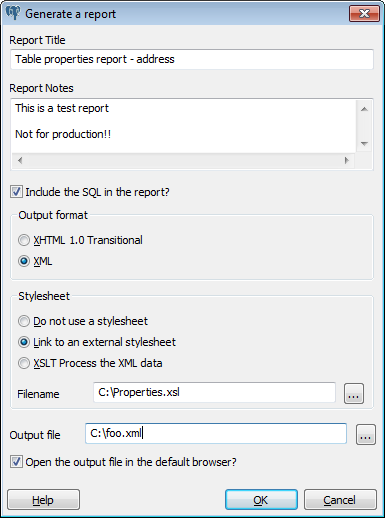
Task: Click the horizontal scrollbar track in Report Notes
Action: tap(183, 161)
